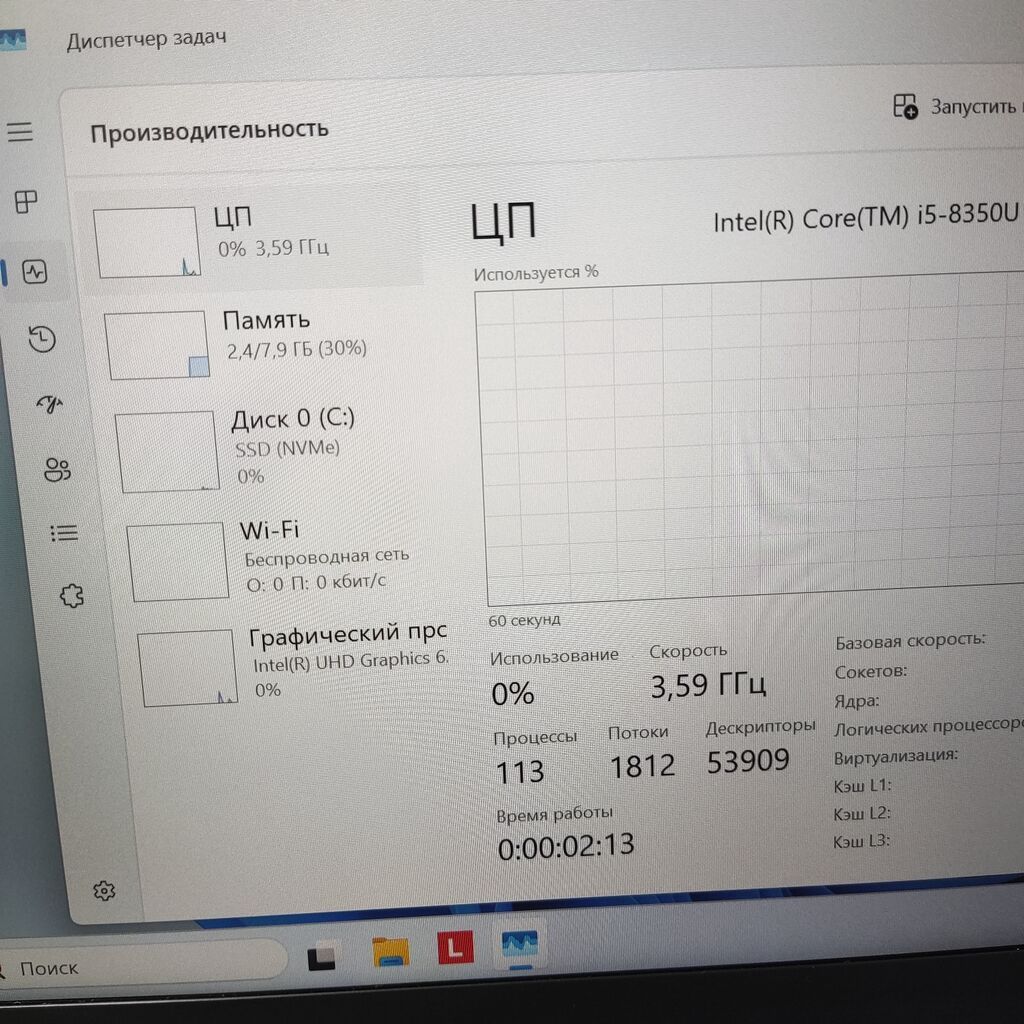The image size is (1024, 1024).
Task: Open the red L app on taskbar
Action: coord(455,946)
